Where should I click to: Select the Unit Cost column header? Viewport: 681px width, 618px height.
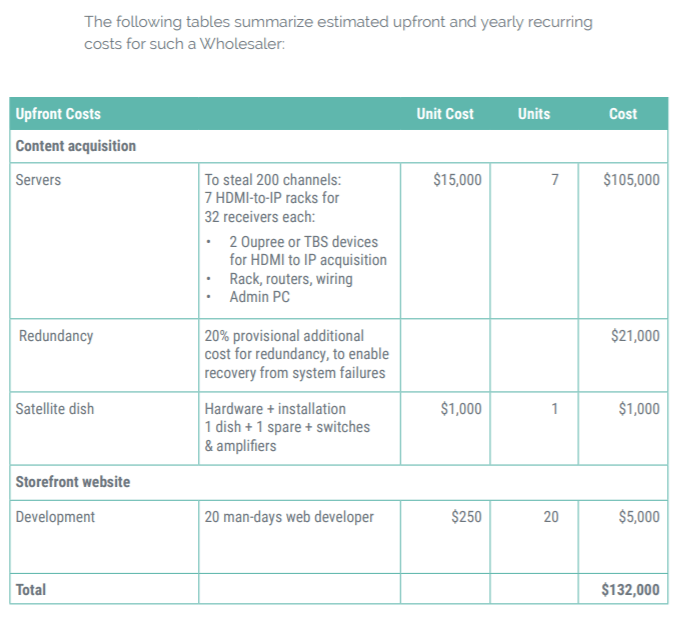pyautogui.click(x=445, y=114)
